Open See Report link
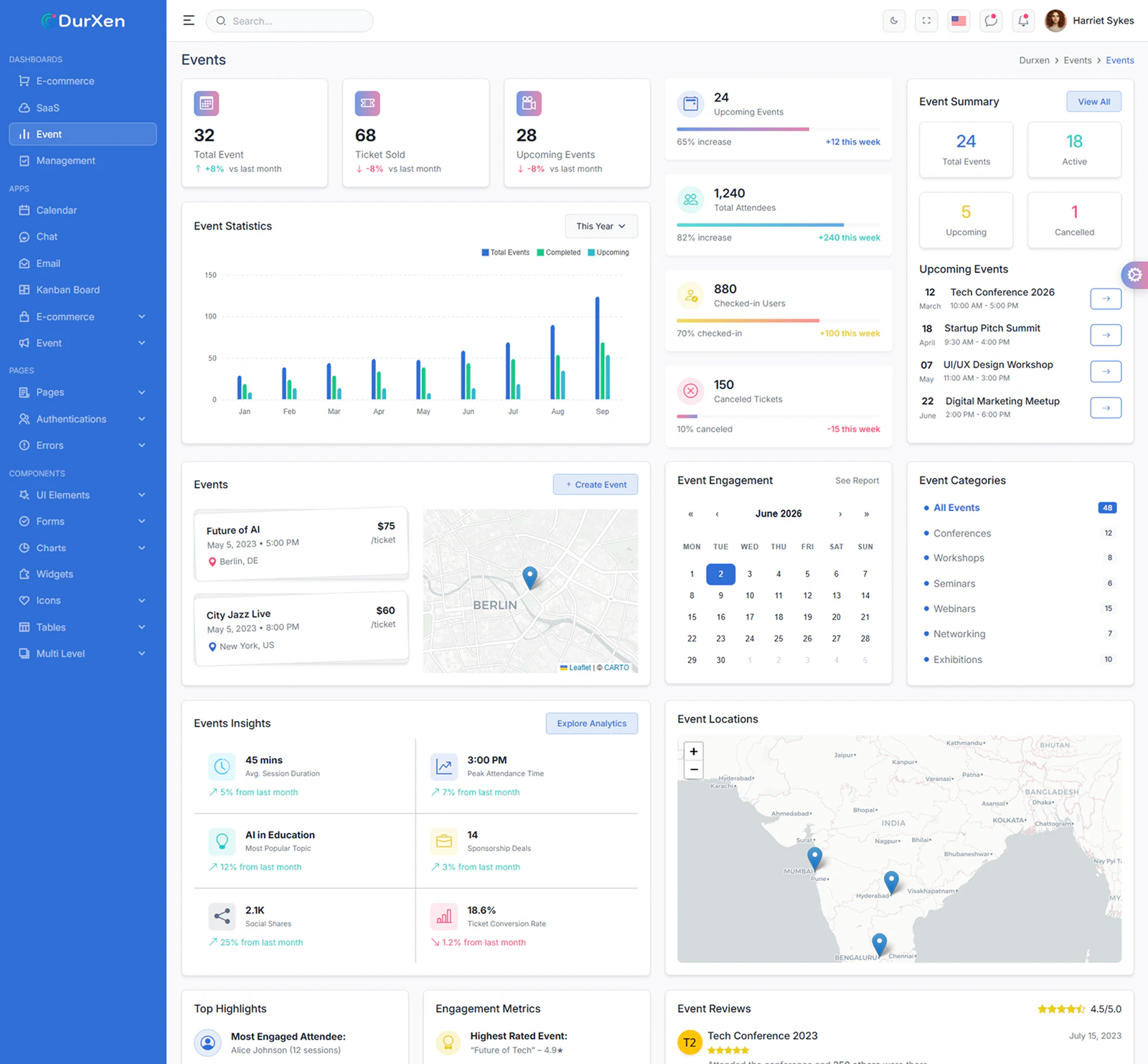1148x1064 pixels. [x=857, y=481]
